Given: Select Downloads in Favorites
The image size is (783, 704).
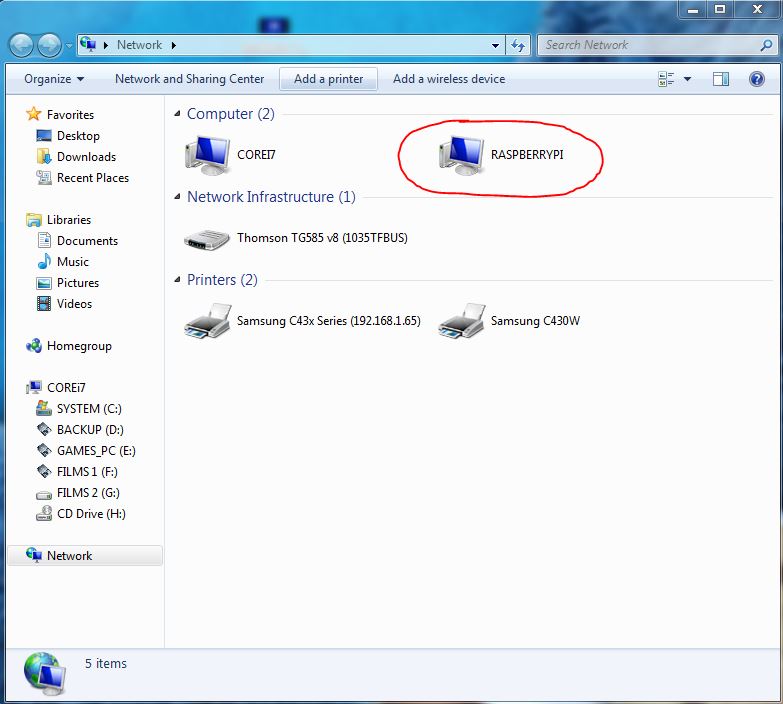Looking at the screenshot, I should pos(86,157).
